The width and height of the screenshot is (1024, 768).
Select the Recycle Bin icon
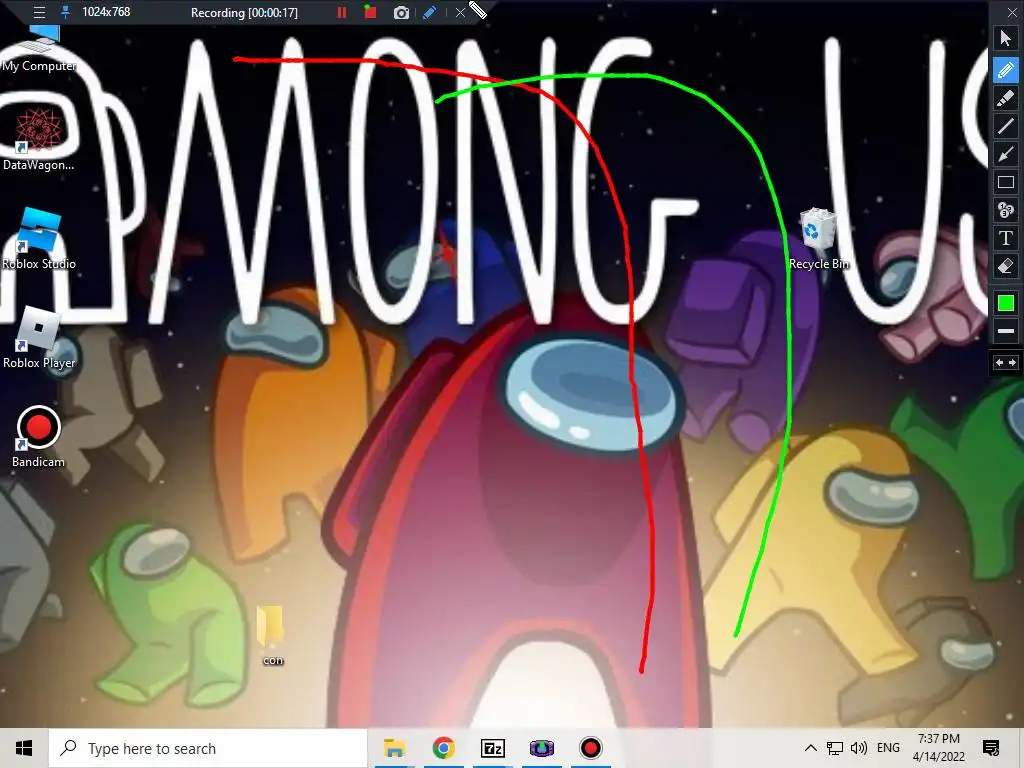(818, 238)
